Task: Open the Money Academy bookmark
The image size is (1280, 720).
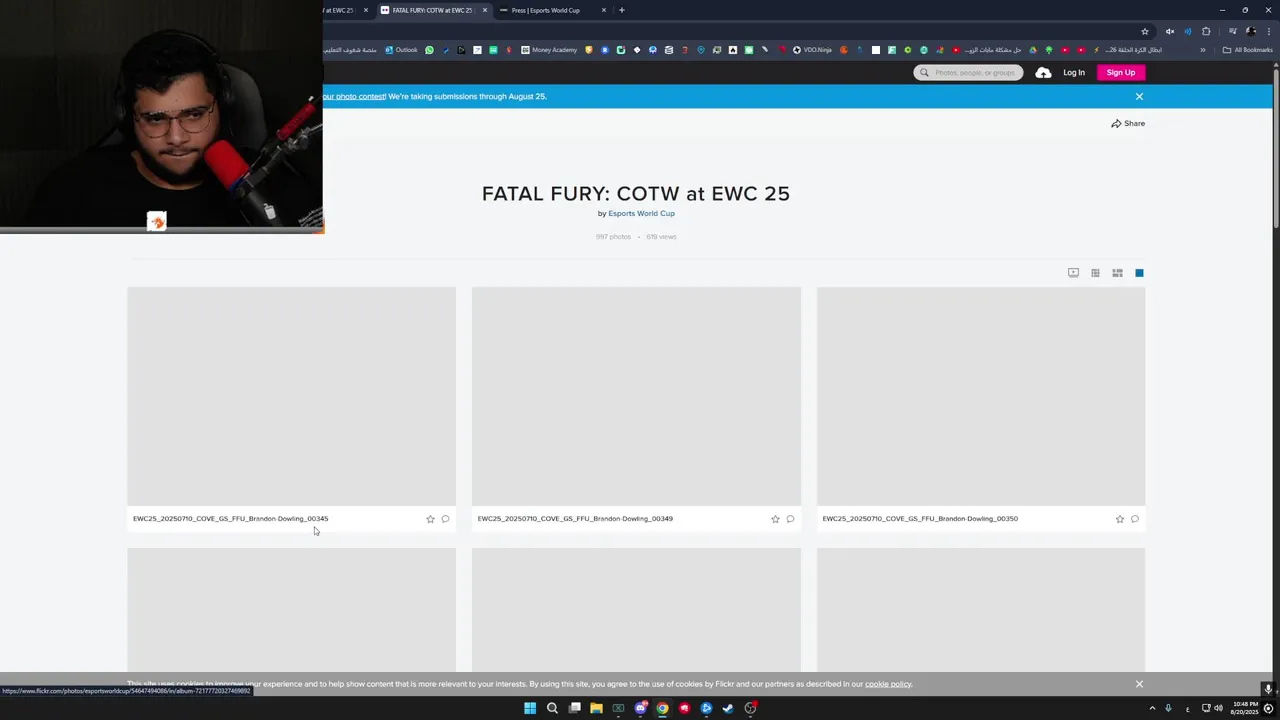Action: (x=549, y=50)
